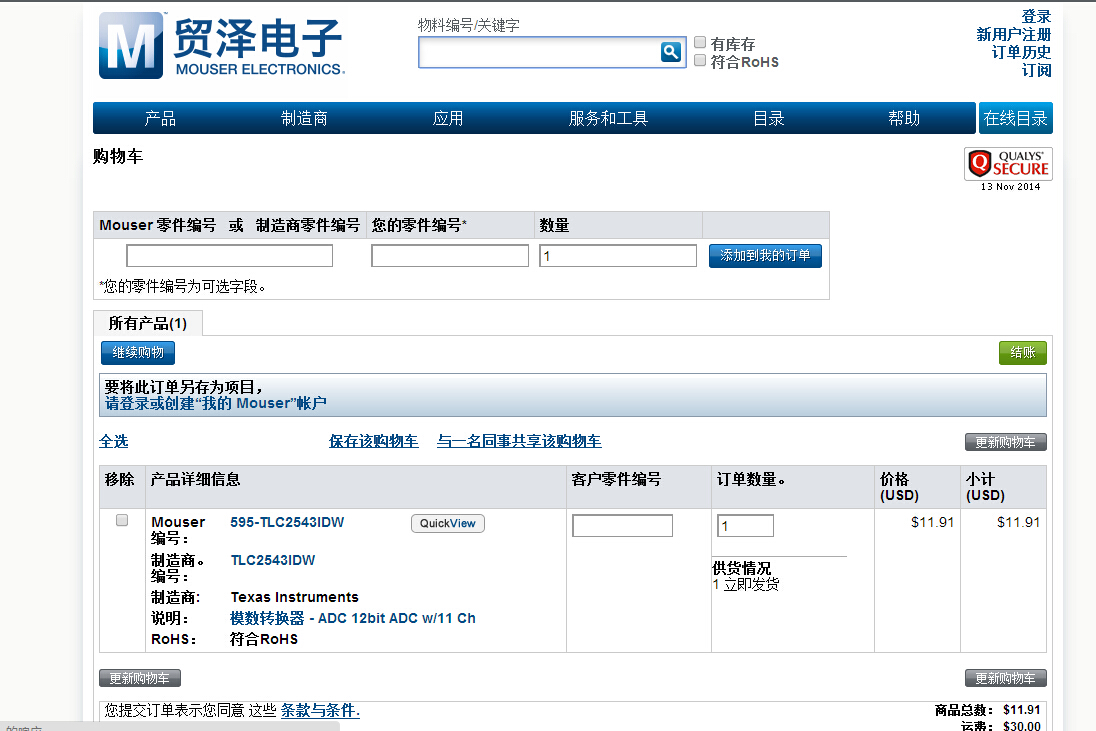1096x731 pixels.
Task: Click the 订单数量 field in the cart row
Action: [x=745, y=526]
